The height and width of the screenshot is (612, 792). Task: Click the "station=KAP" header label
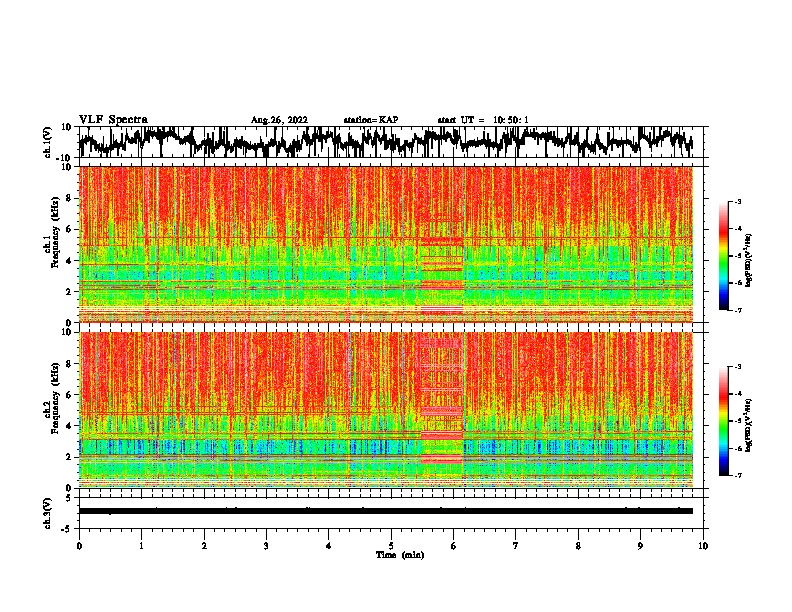tap(371, 120)
